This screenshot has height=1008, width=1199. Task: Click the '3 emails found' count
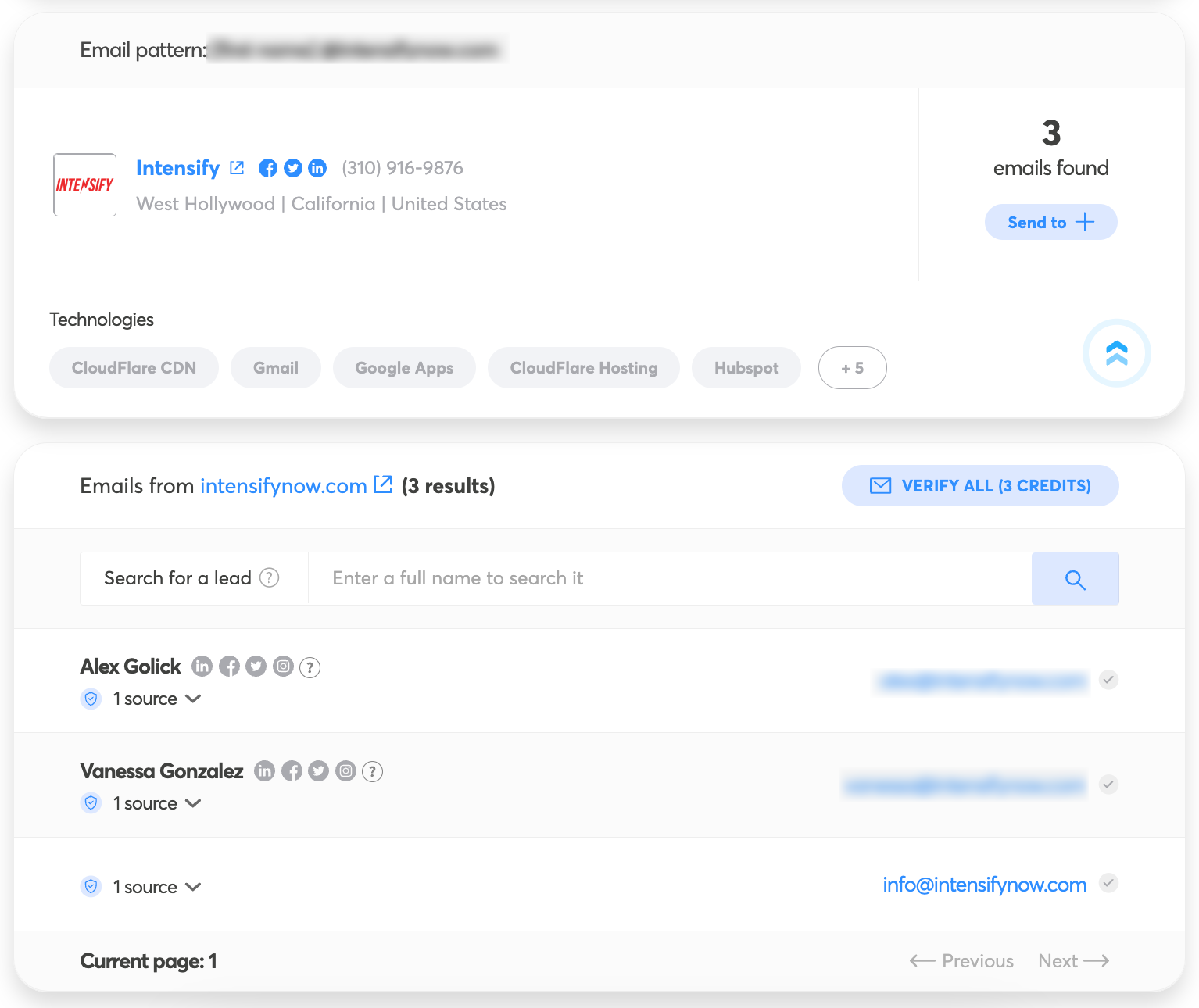click(1051, 148)
